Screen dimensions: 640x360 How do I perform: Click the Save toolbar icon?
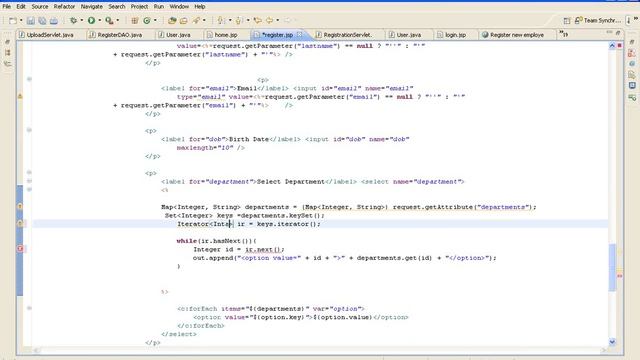(x=31, y=20)
